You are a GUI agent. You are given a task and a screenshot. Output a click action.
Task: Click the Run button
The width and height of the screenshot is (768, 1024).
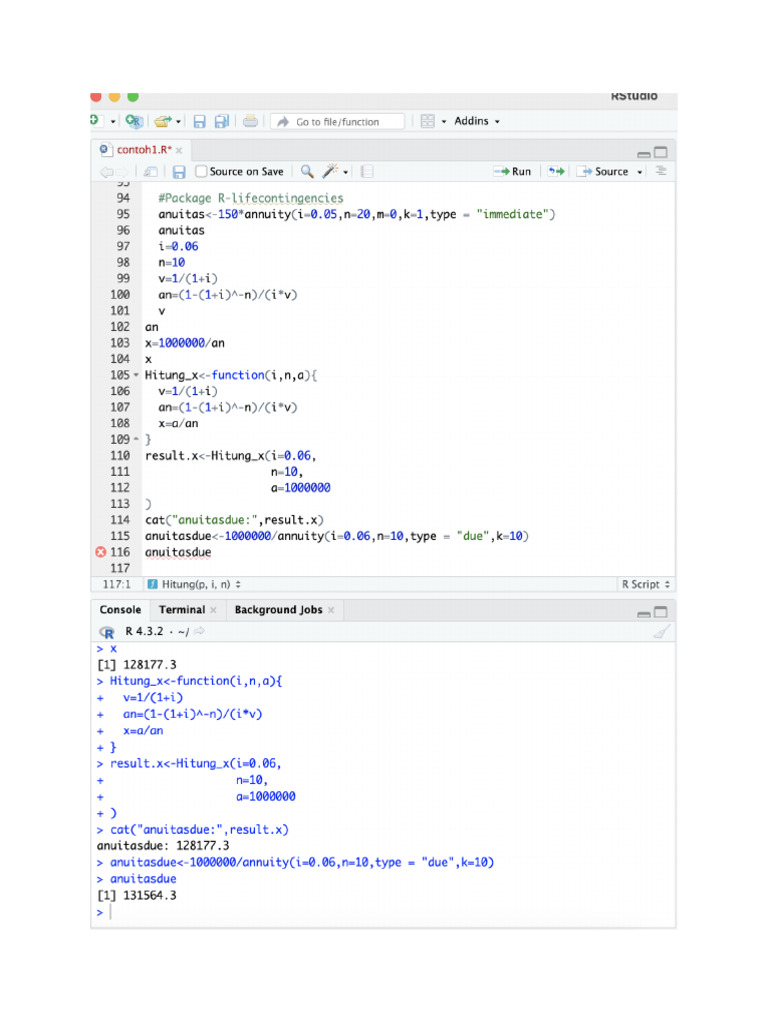[x=512, y=172]
